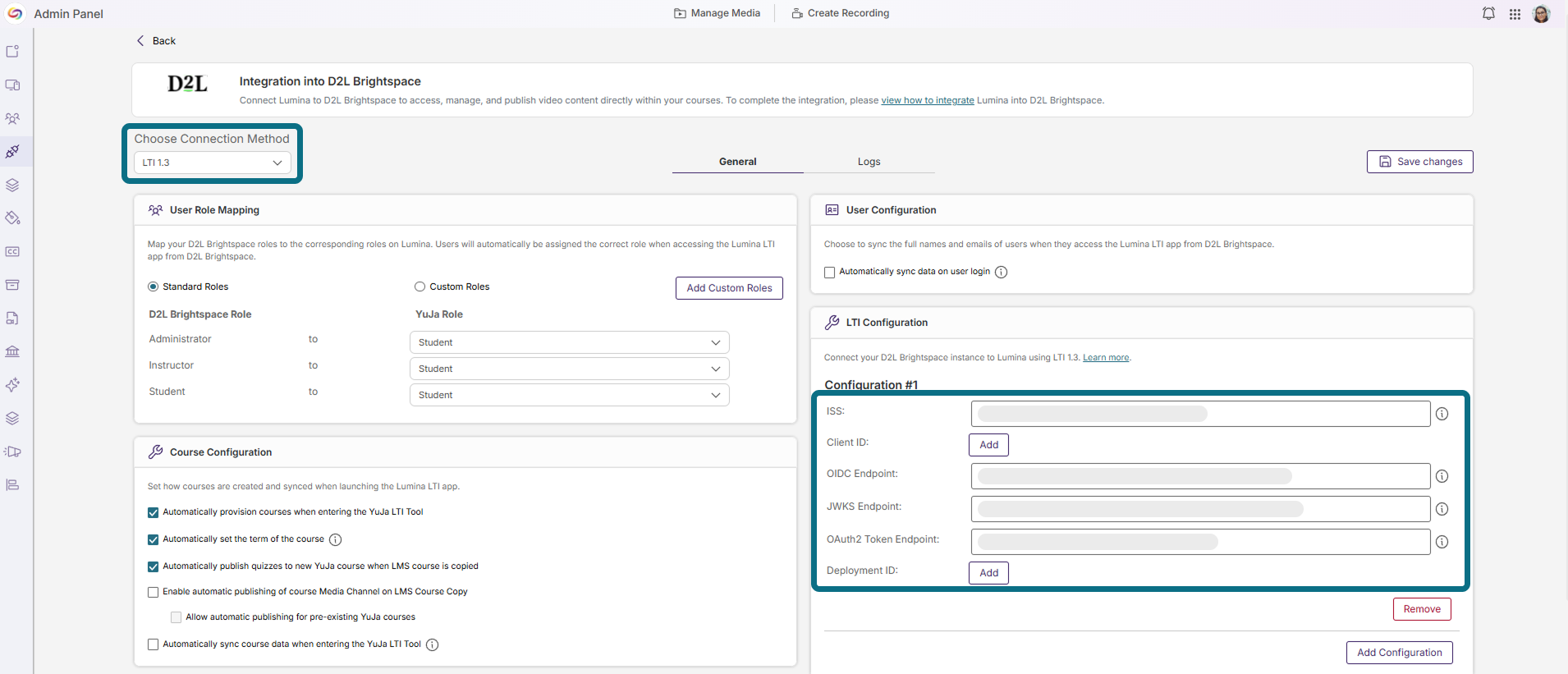The image size is (1568, 674).
Task: Select the Custom Roles radio button
Action: click(420, 287)
